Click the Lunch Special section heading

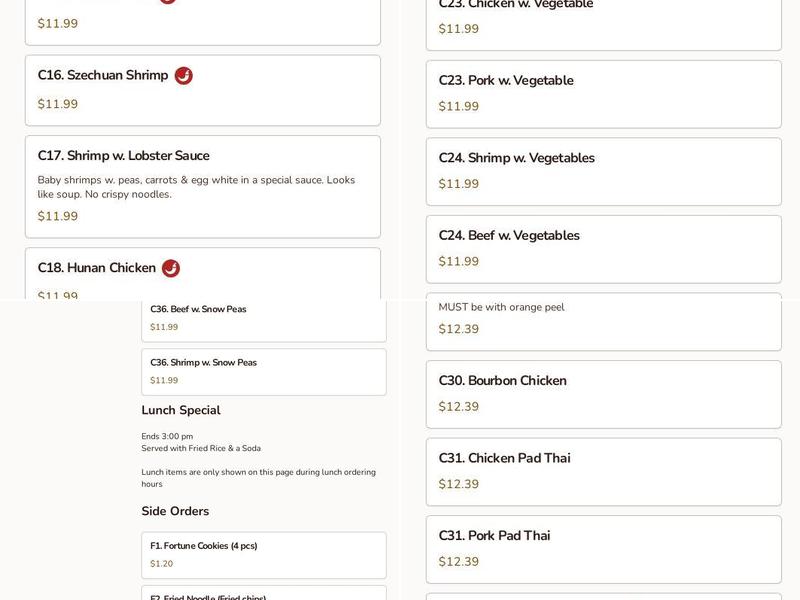[181, 410]
